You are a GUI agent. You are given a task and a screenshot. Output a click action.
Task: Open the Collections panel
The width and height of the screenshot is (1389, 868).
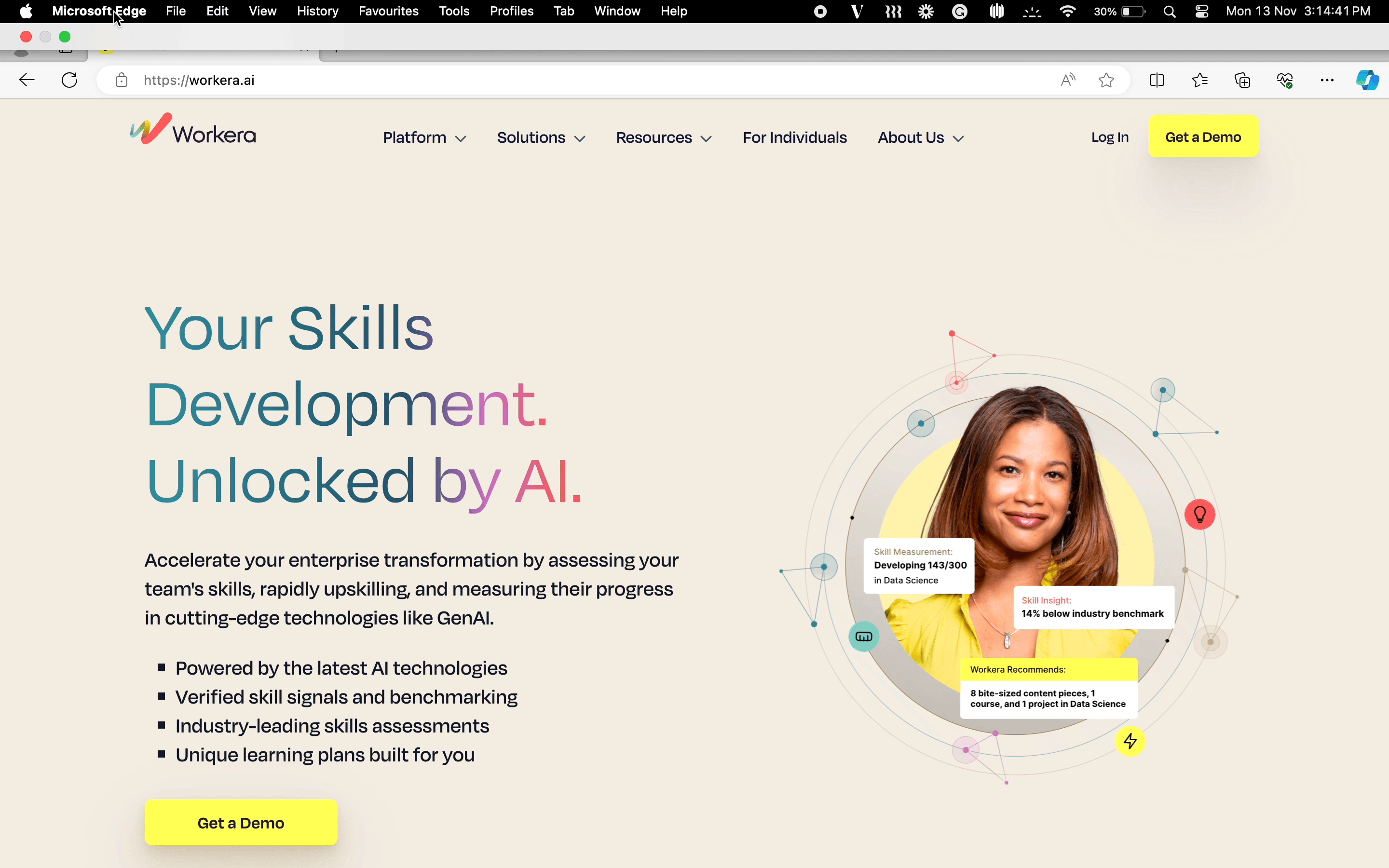pyautogui.click(x=1242, y=80)
